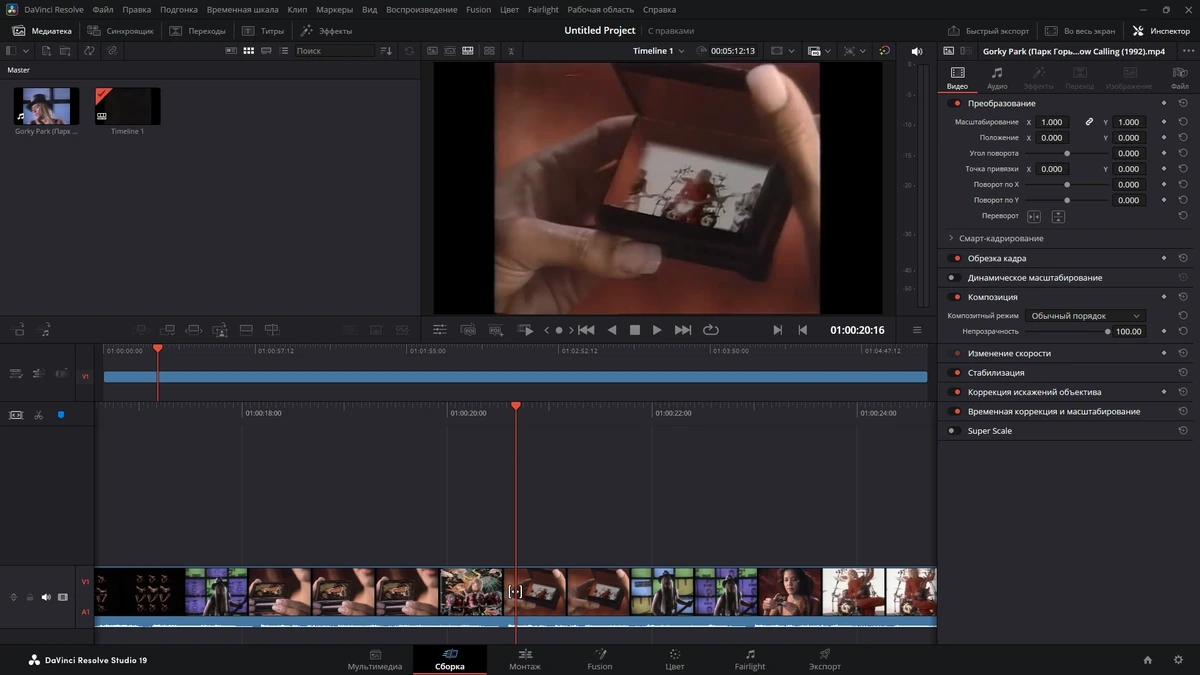This screenshot has height=675, width=1200.
Task: Open the bypass color grades icon
Action: pos(884,50)
